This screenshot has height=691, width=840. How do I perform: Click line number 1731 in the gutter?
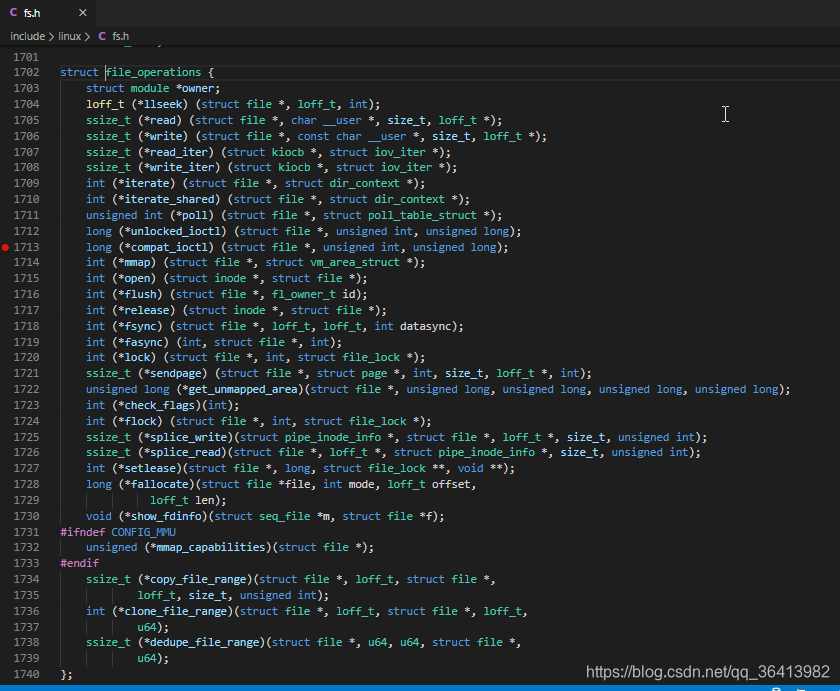26,532
